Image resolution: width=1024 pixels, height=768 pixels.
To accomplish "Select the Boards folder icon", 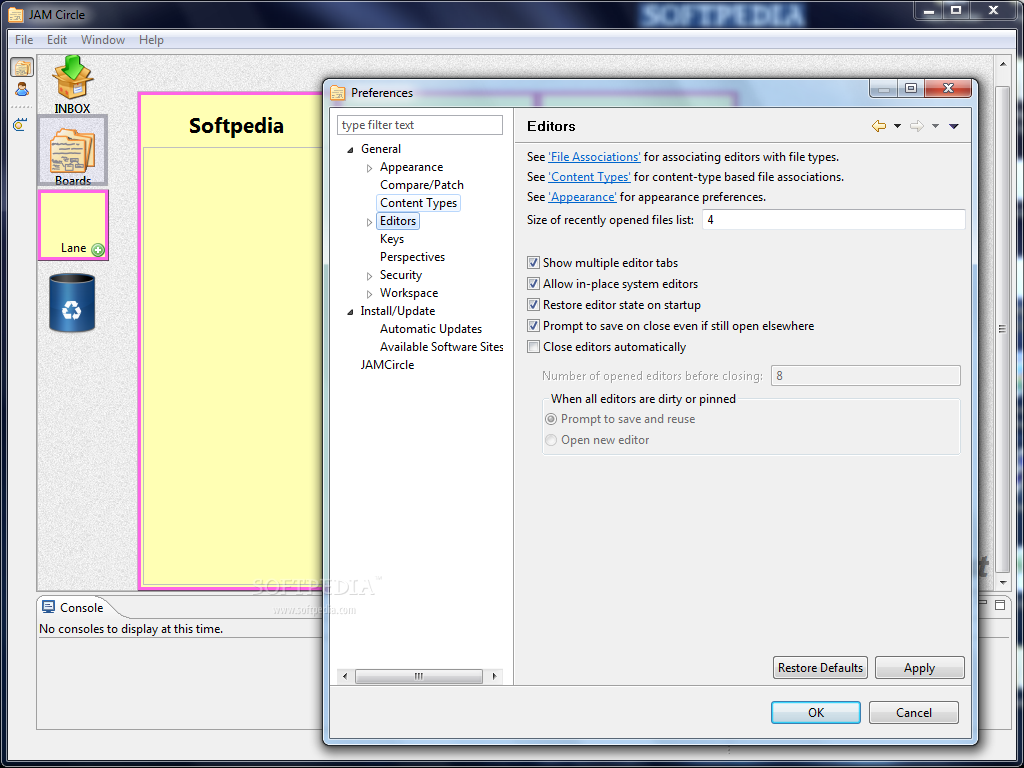I will tap(72, 150).
